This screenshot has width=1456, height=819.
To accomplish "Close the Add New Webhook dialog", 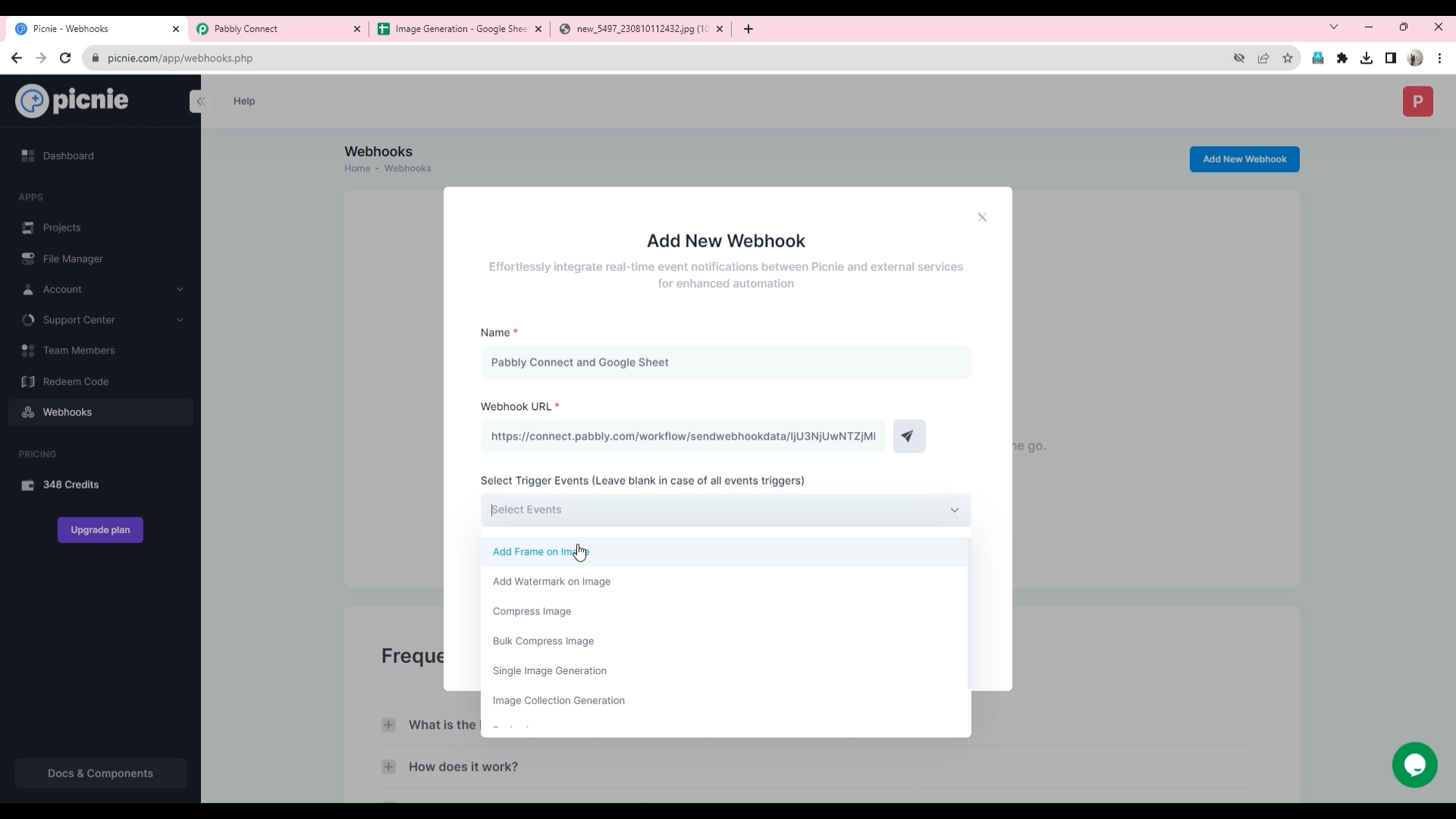I will pyautogui.click(x=982, y=218).
